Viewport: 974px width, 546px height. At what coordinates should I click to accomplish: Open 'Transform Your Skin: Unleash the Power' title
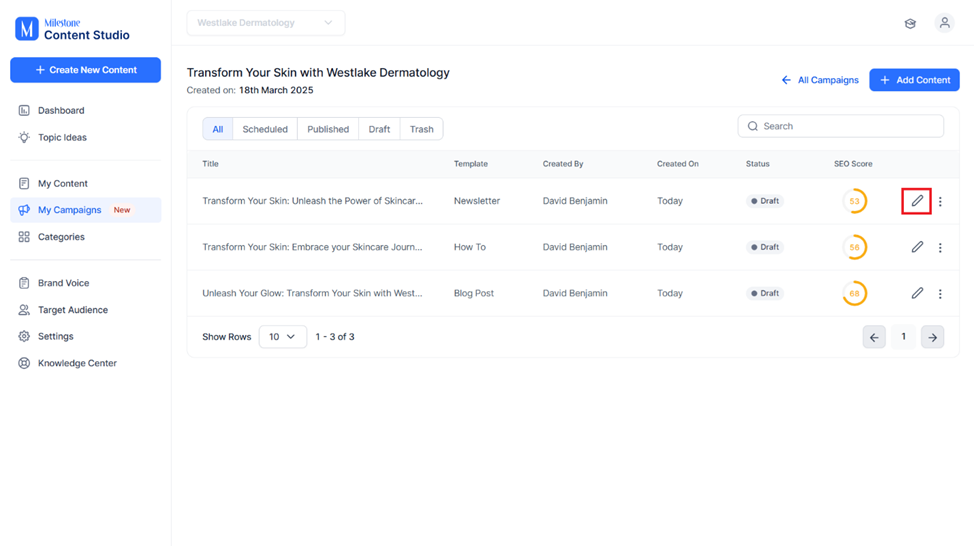coord(312,201)
